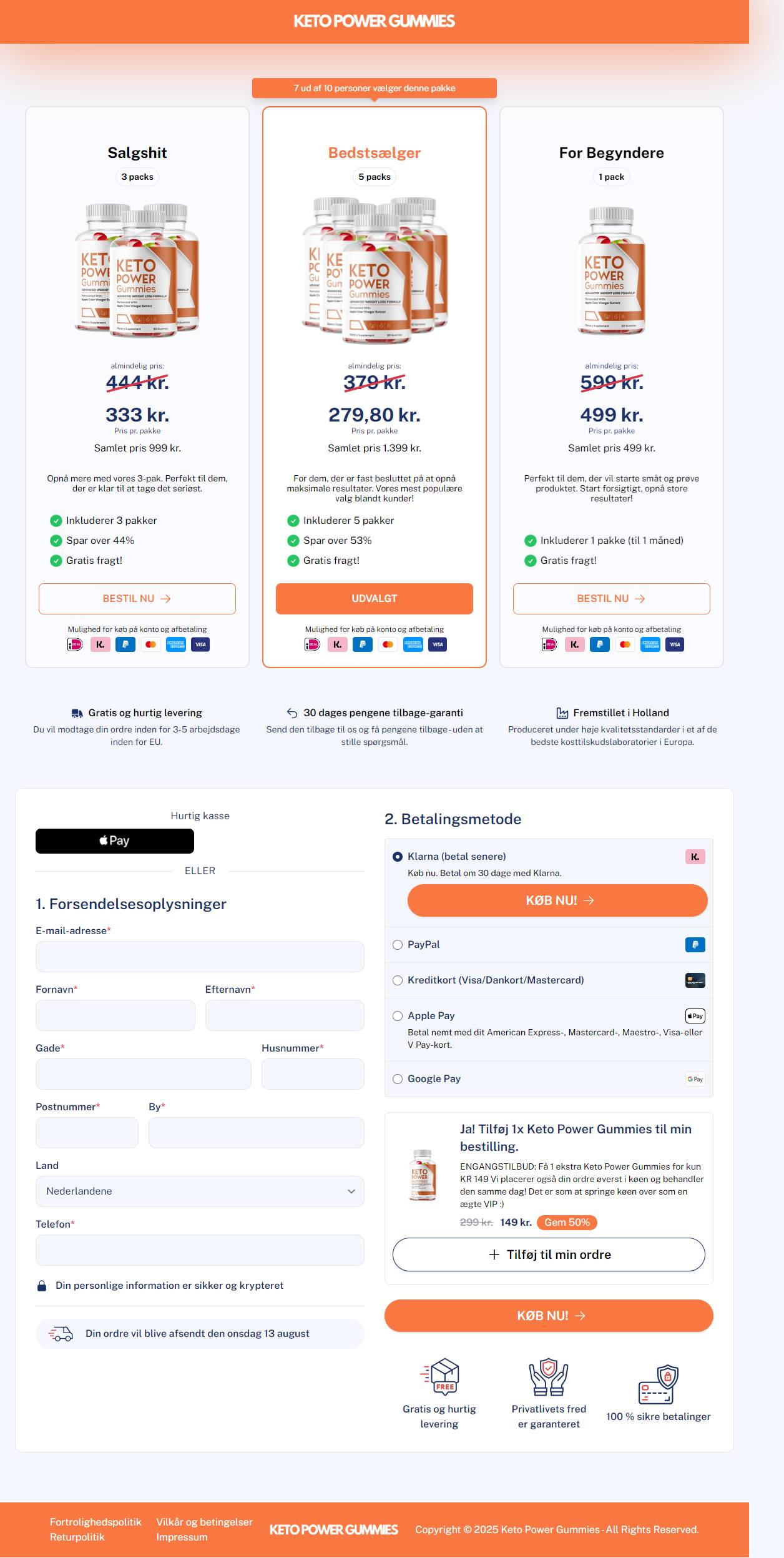
Task: Click the PayPal logo icon beside PayPal option
Action: (x=695, y=945)
